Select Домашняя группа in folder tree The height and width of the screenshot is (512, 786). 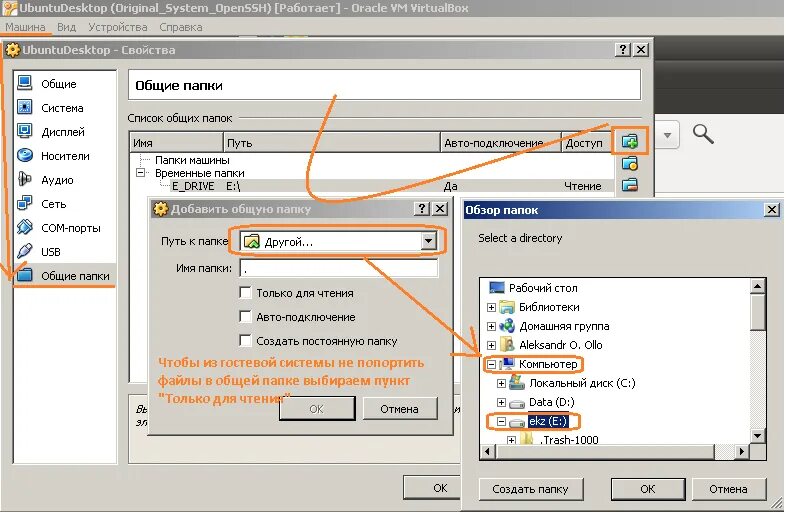564,326
